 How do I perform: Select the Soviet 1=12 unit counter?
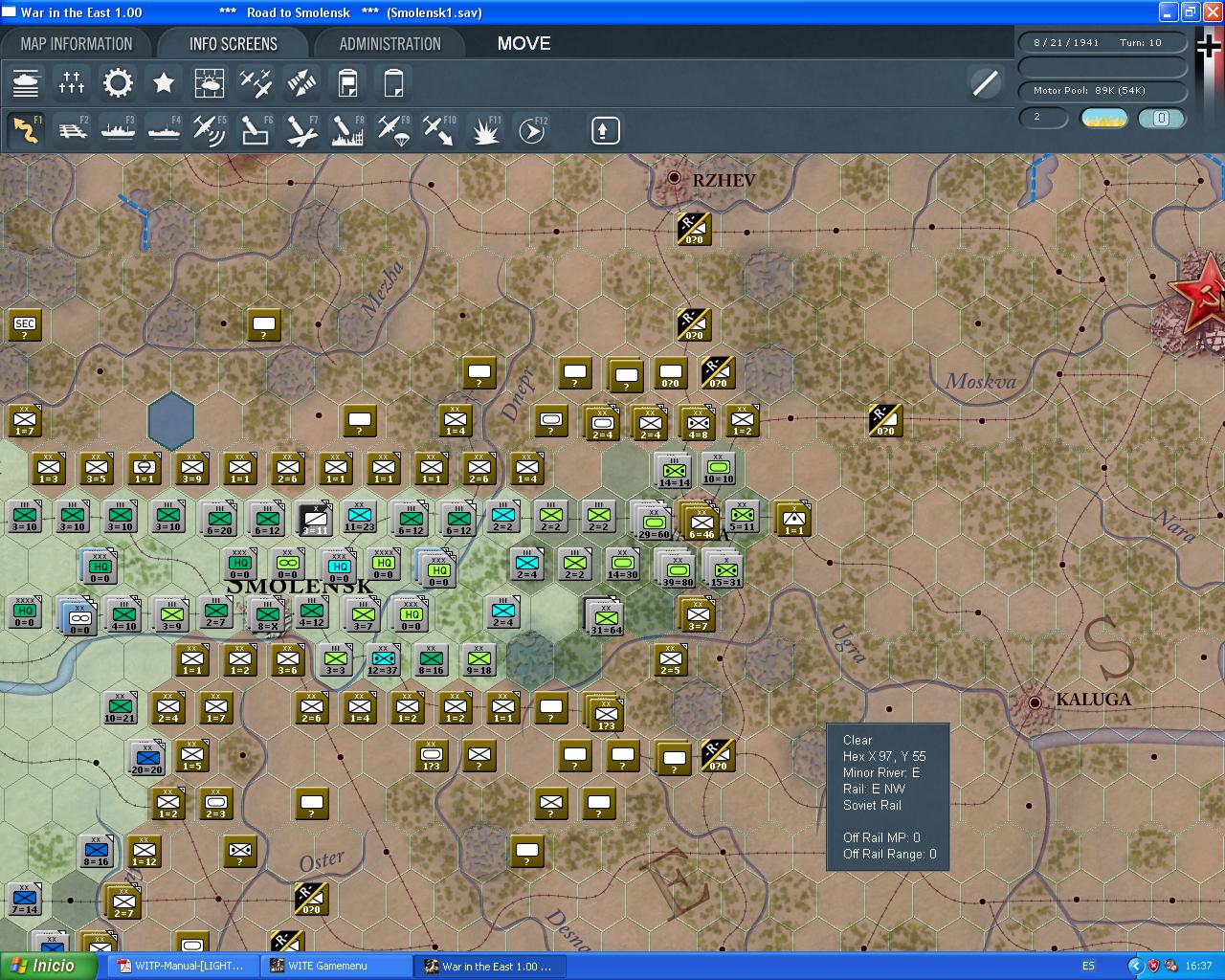(145, 852)
